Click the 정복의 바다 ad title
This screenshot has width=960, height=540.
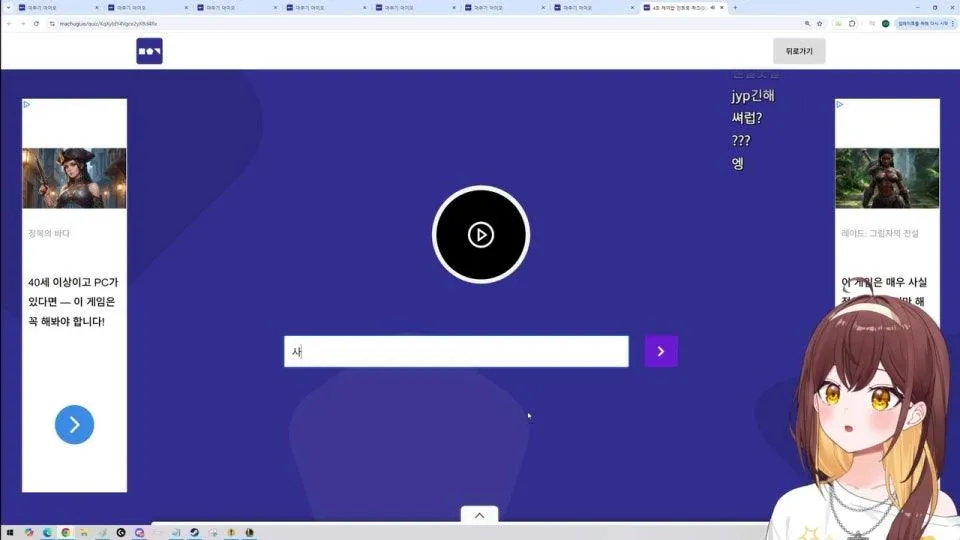coord(49,233)
